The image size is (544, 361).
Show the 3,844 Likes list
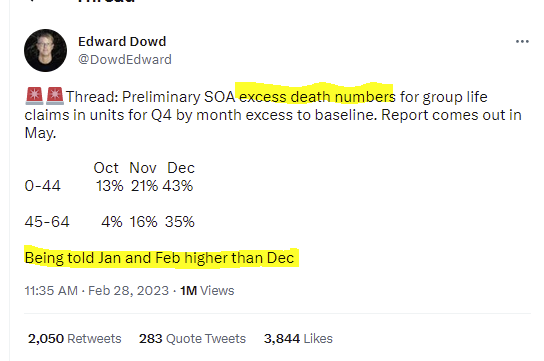(x=298, y=338)
